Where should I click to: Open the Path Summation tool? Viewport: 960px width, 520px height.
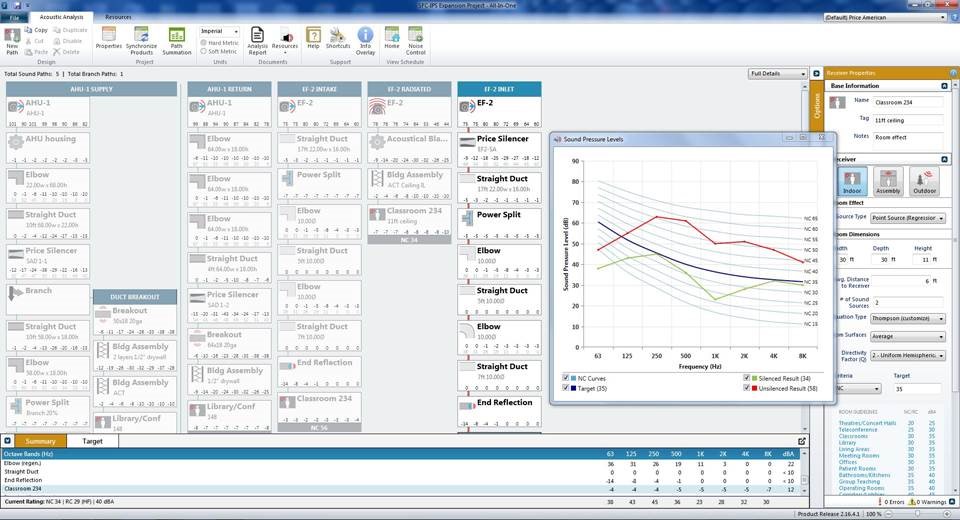pos(177,39)
